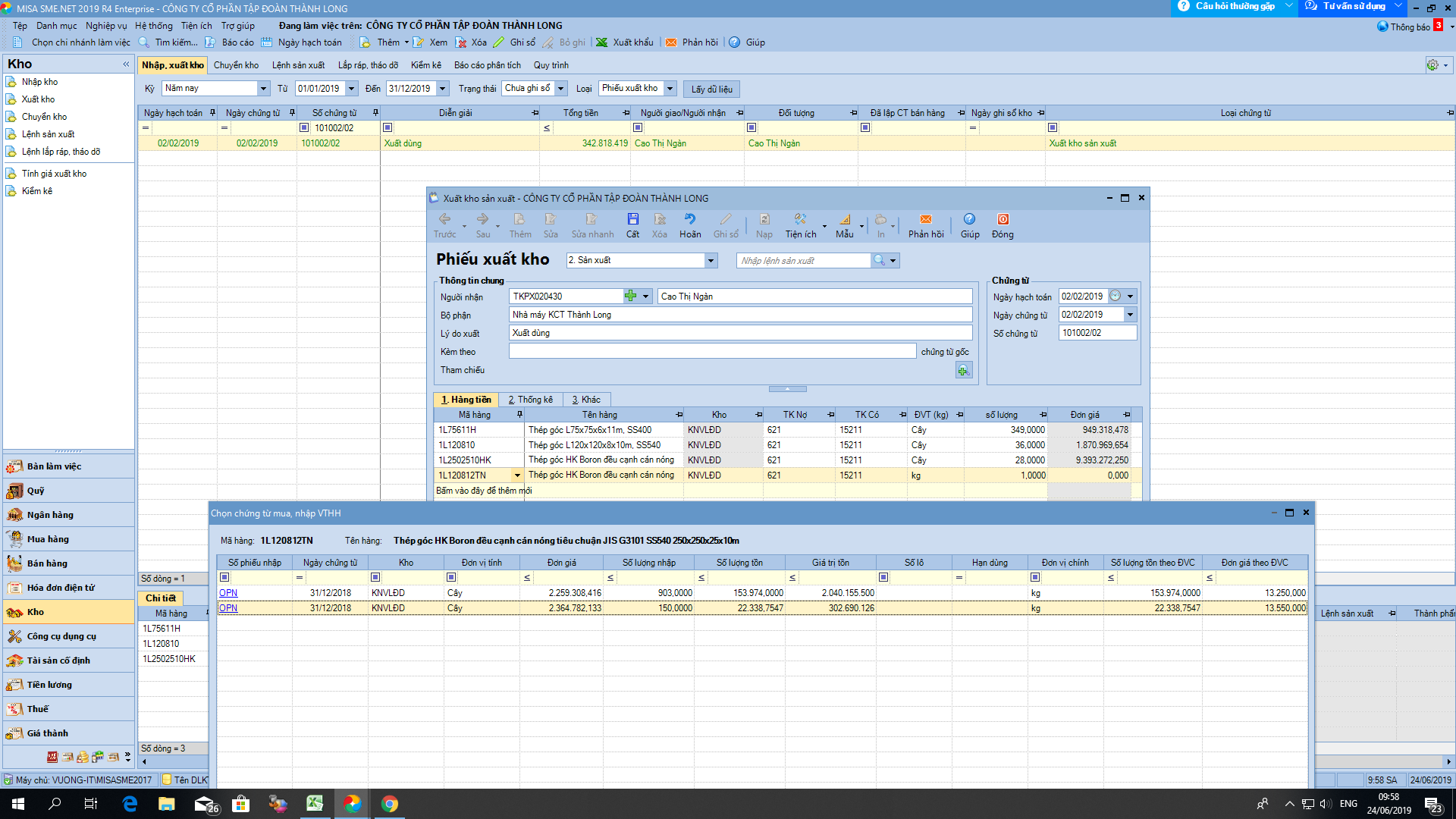Image resolution: width=1456 pixels, height=819 pixels.
Task: Click the first OPN voucher link
Action: [228, 593]
